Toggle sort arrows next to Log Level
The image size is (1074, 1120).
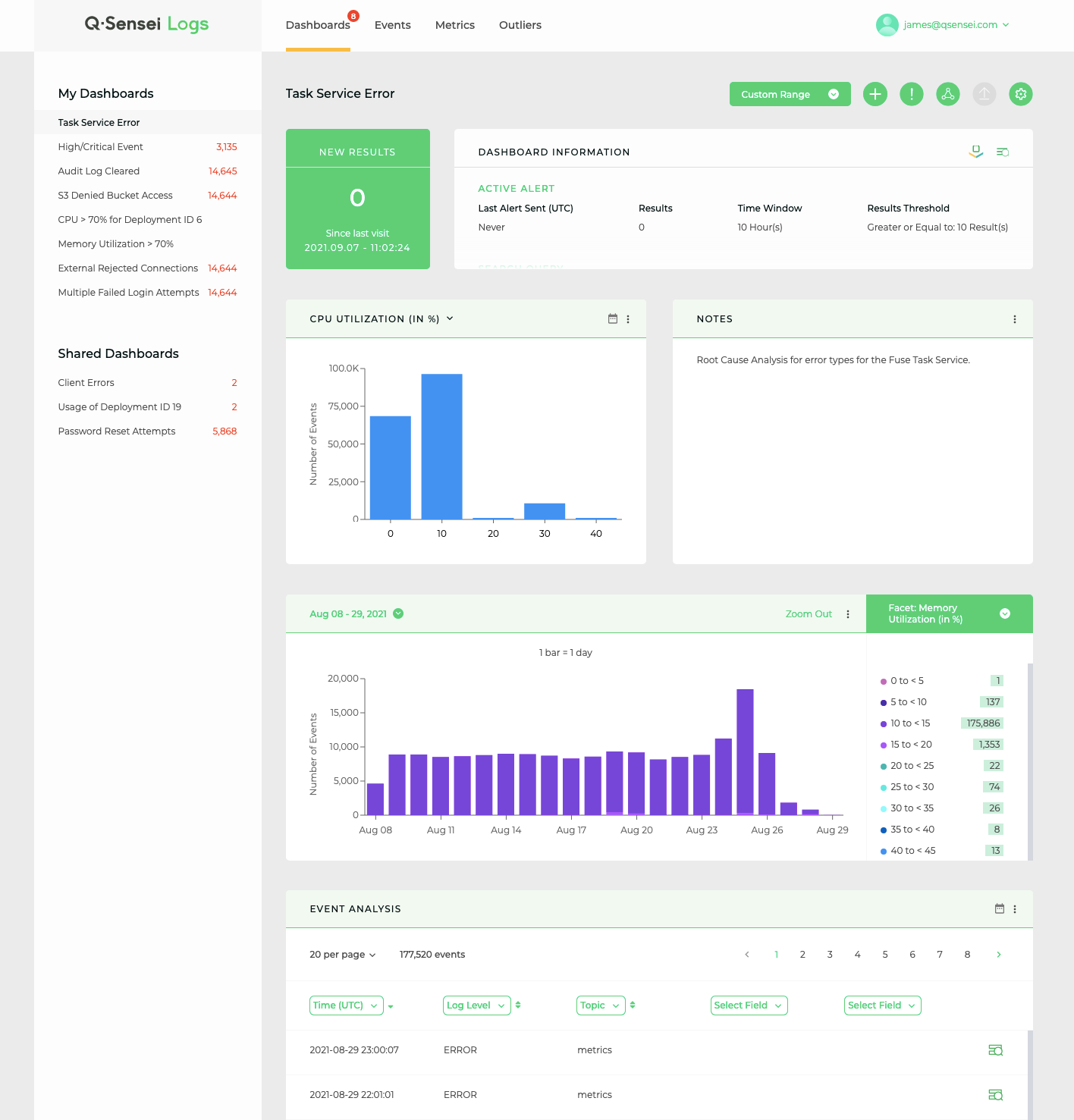518,1005
